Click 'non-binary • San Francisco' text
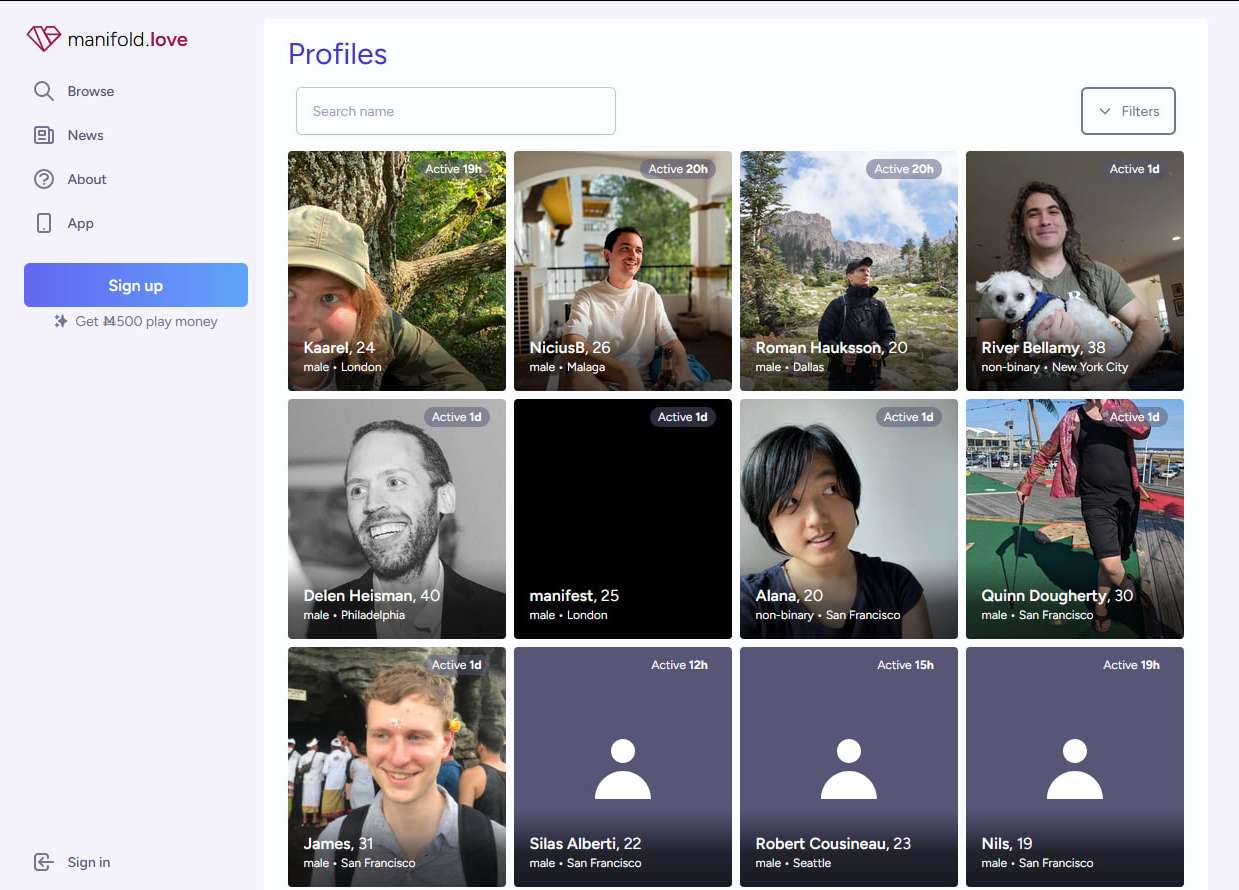 [828, 615]
